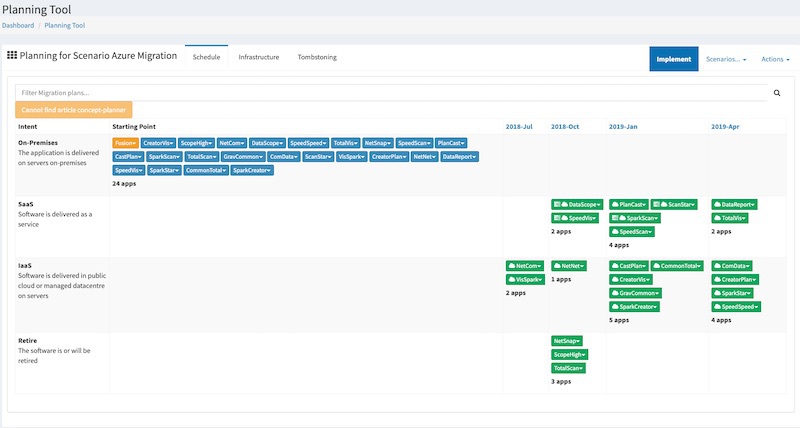The width and height of the screenshot is (800, 428).
Task: Open the orange Fusion app dropdown
Action: tap(126, 143)
